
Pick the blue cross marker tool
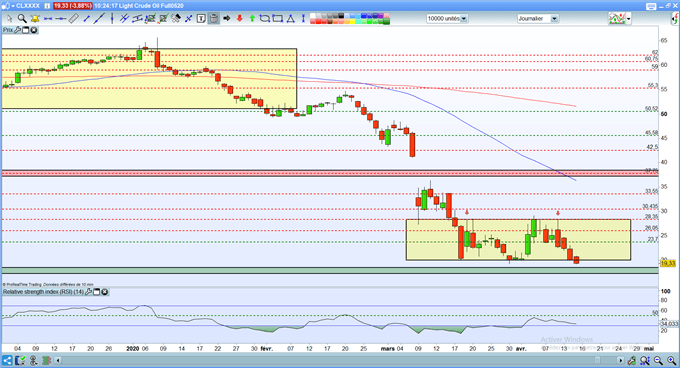pyautogui.click(x=188, y=18)
